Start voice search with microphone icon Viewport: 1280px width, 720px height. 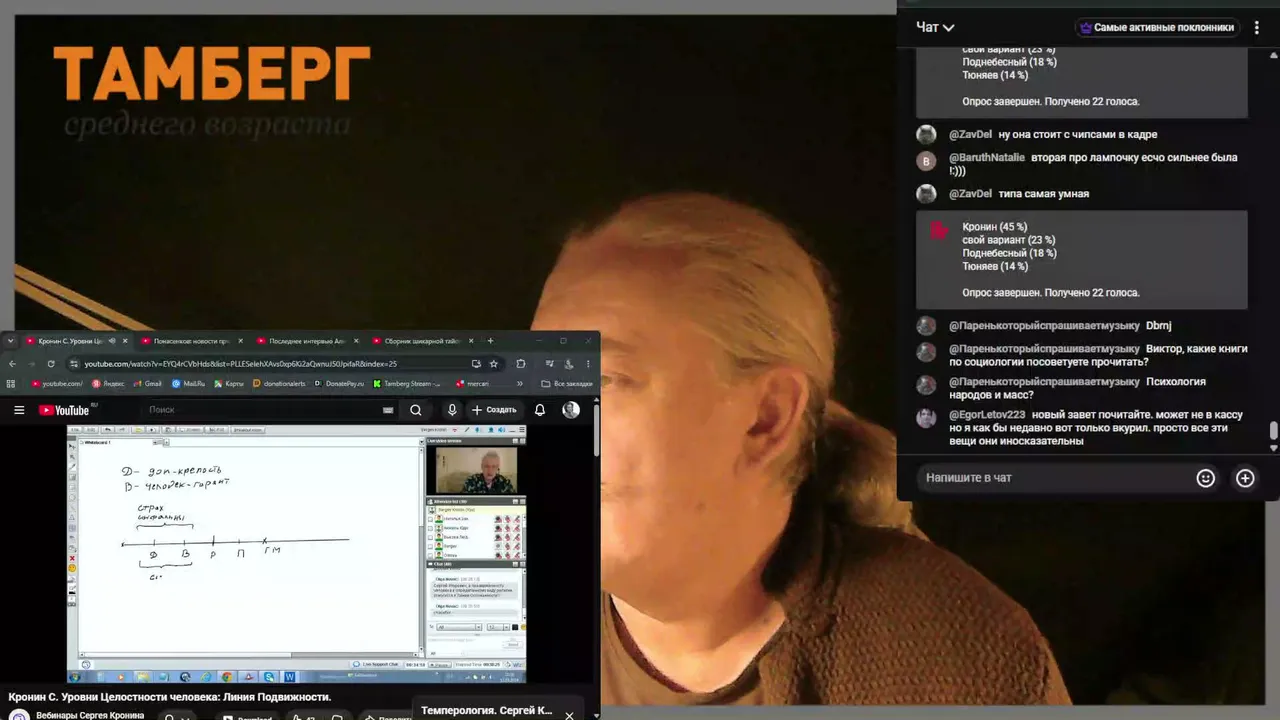point(452,410)
